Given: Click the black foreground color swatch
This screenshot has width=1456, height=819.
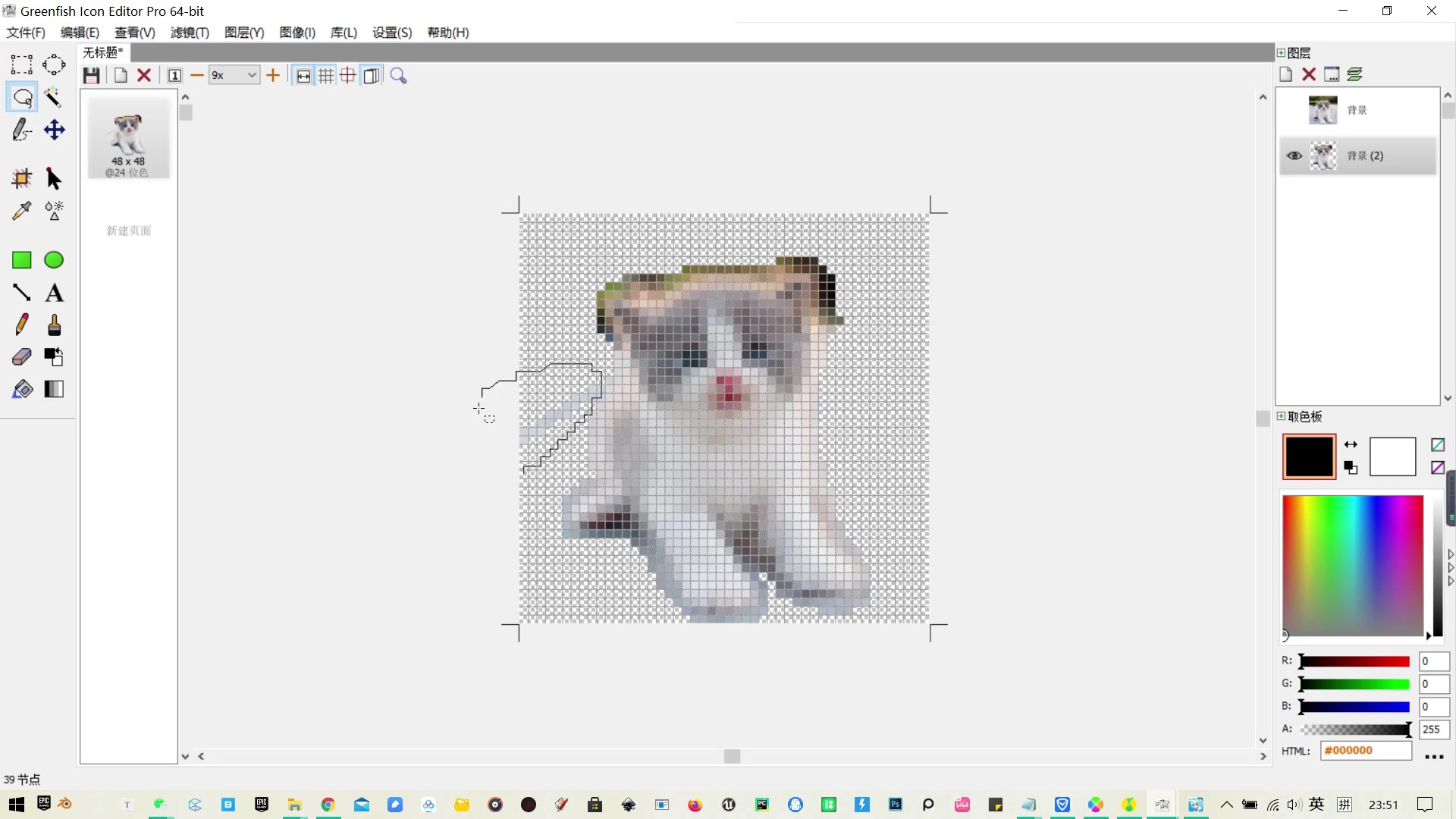Looking at the screenshot, I should (x=1307, y=457).
